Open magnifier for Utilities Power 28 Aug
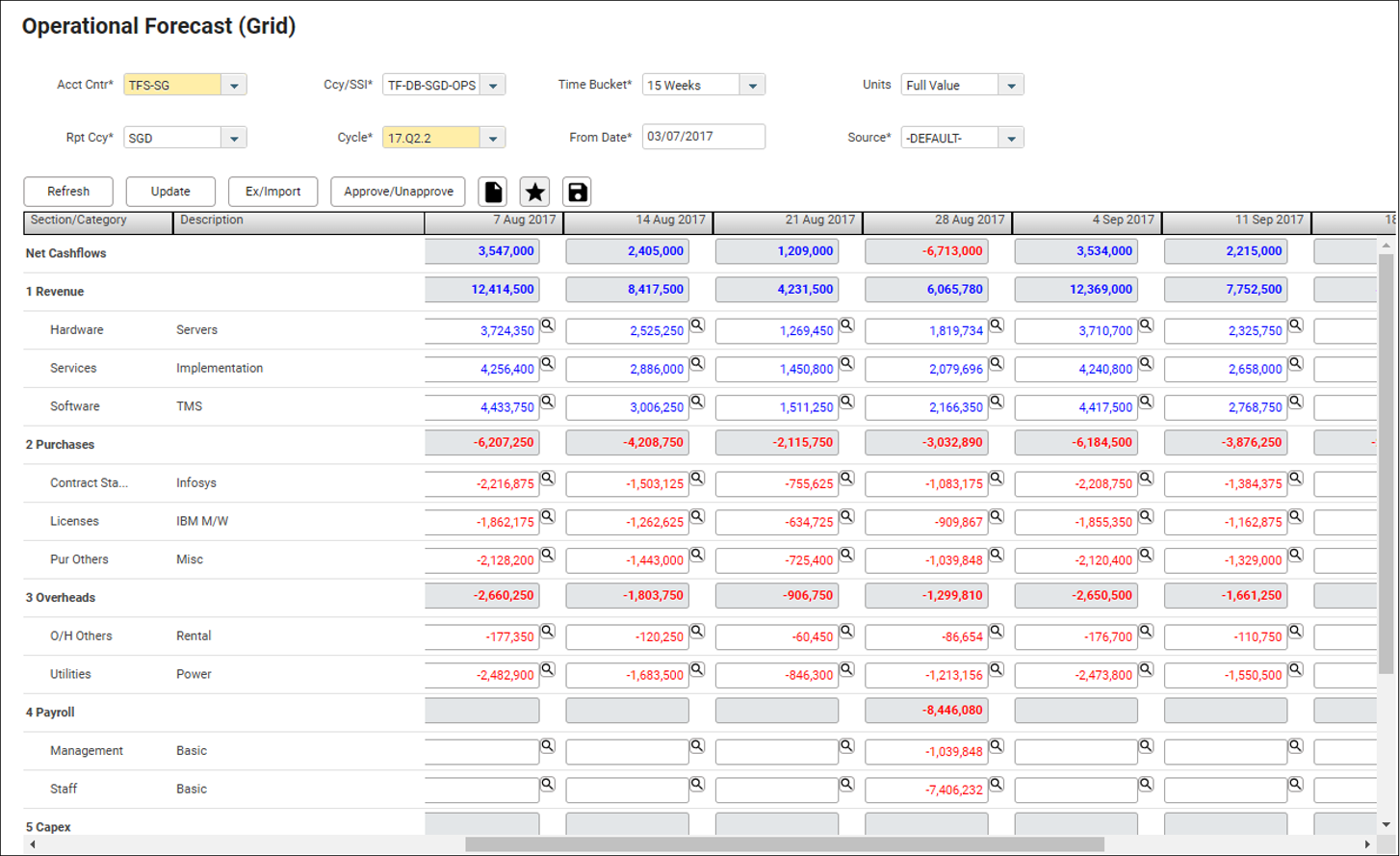Image resolution: width=1400 pixels, height=856 pixels. pos(997,669)
